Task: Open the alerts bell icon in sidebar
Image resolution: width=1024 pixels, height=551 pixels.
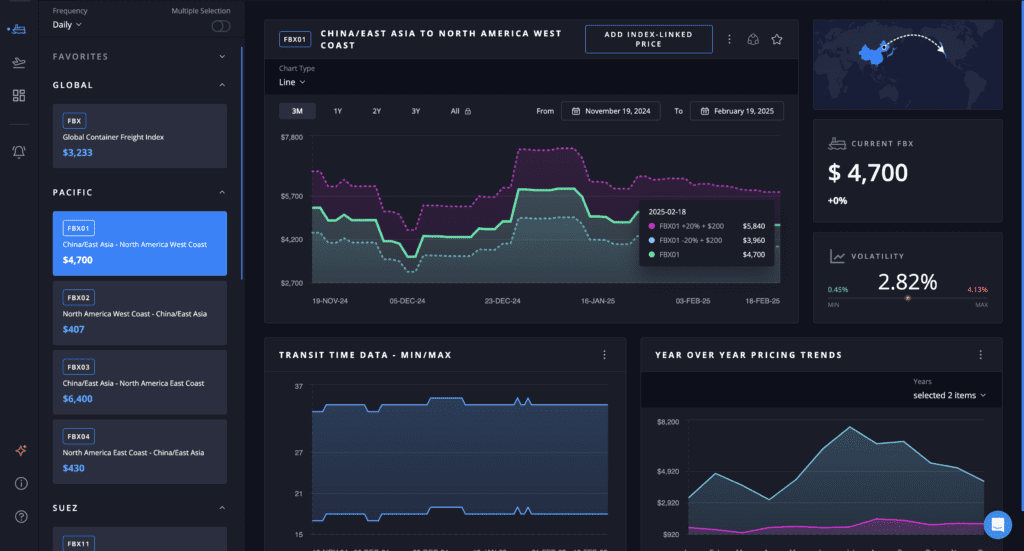Action: click(18, 151)
